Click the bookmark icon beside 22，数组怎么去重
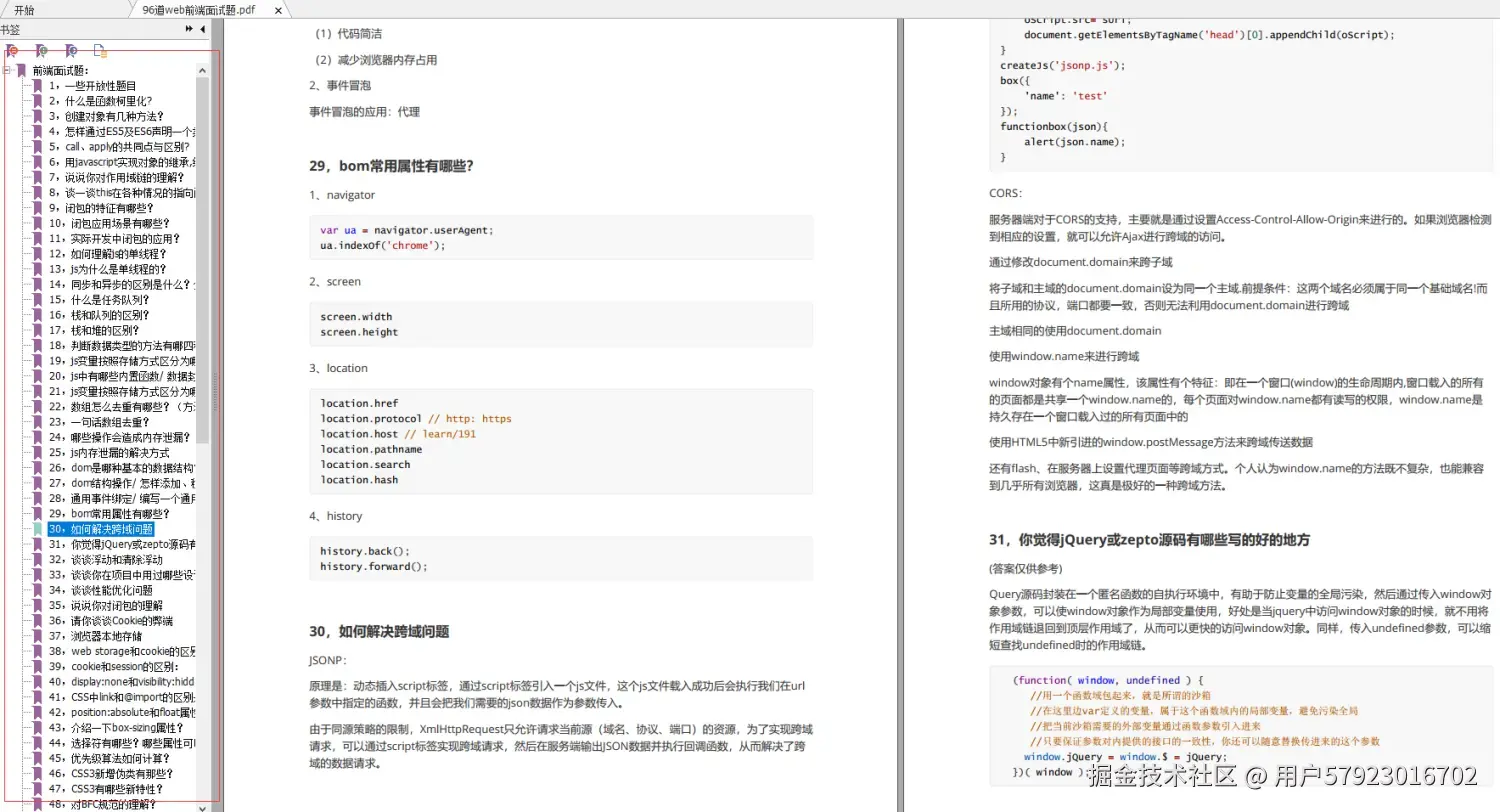This screenshot has width=1500, height=812. pos(37,407)
